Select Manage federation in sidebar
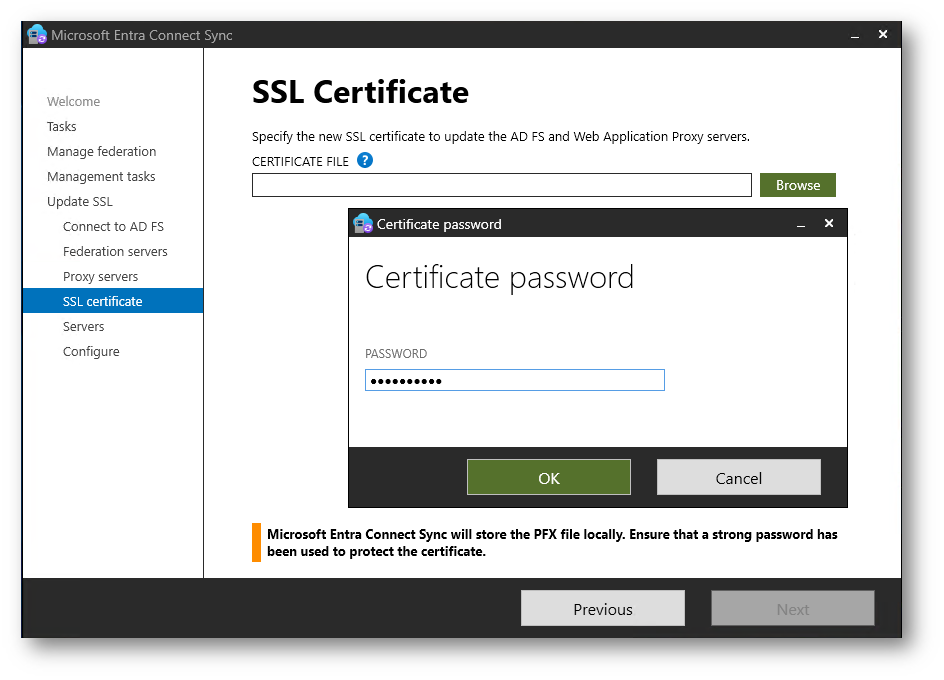The image size is (944, 680). (x=102, y=151)
